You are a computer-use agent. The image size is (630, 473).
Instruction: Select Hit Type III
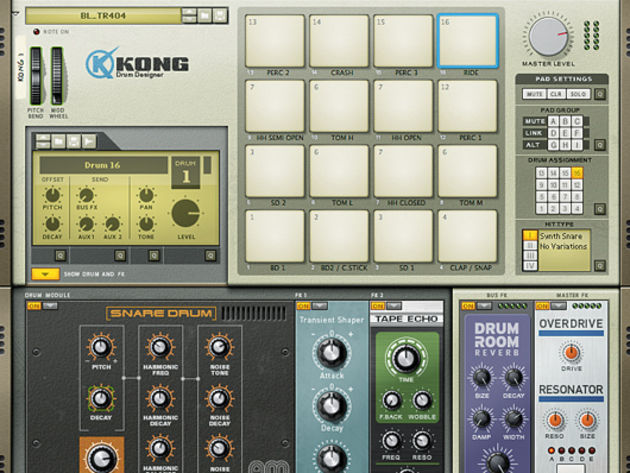point(530,256)
